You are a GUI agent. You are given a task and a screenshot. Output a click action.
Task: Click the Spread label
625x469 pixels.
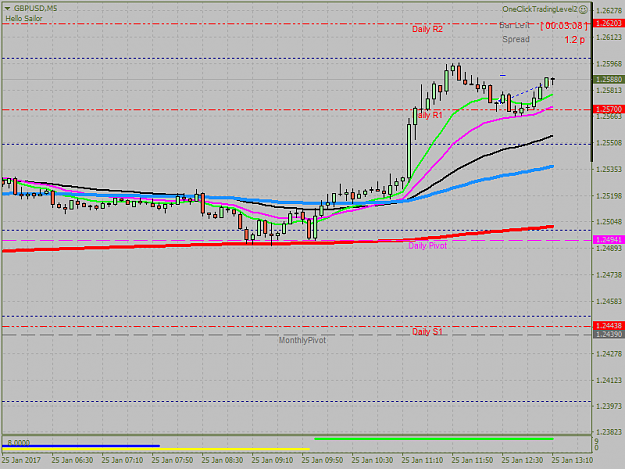coord(516,39)
